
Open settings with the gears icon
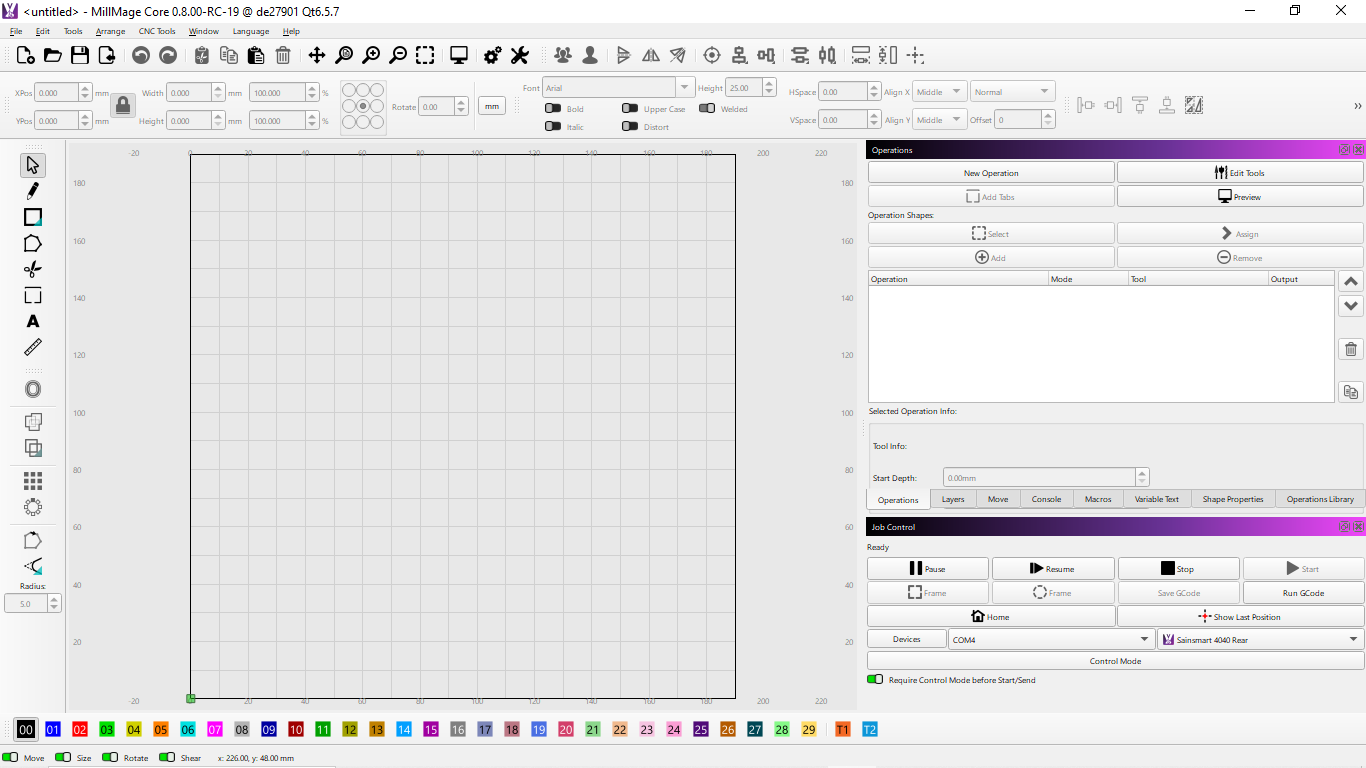[492, 55]
